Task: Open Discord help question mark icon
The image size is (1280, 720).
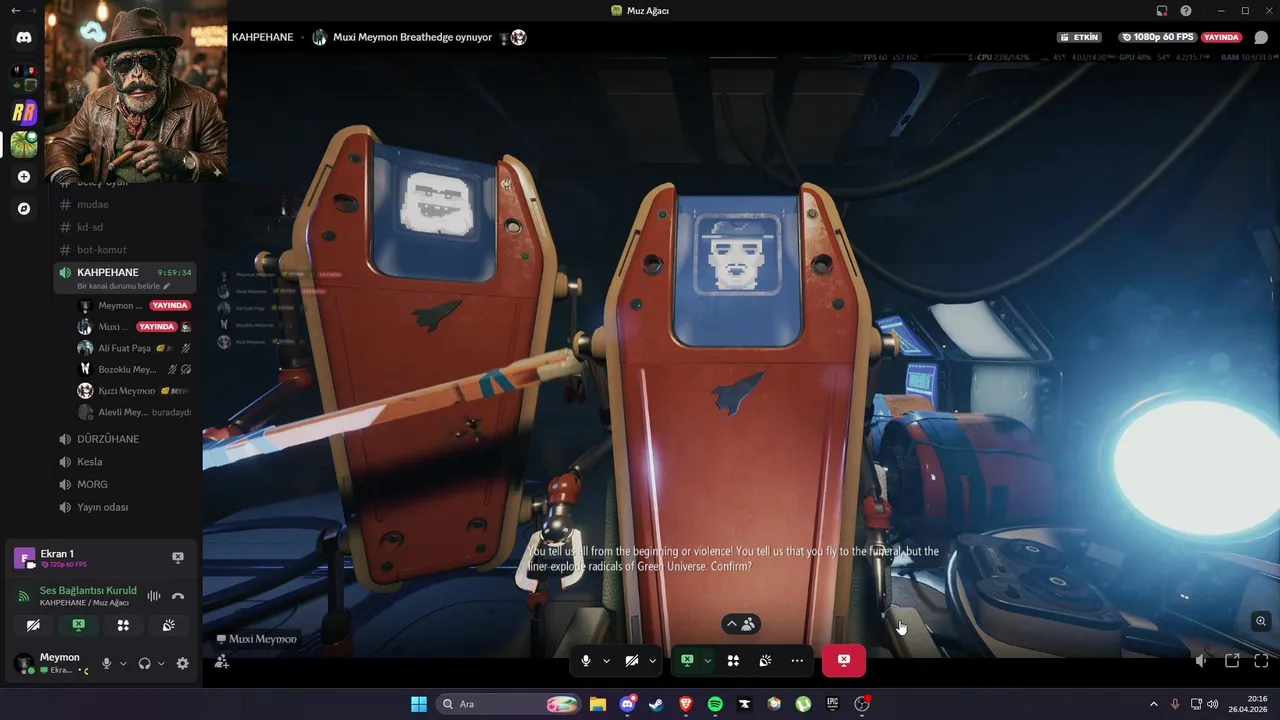Action: tap(1186, 11)
